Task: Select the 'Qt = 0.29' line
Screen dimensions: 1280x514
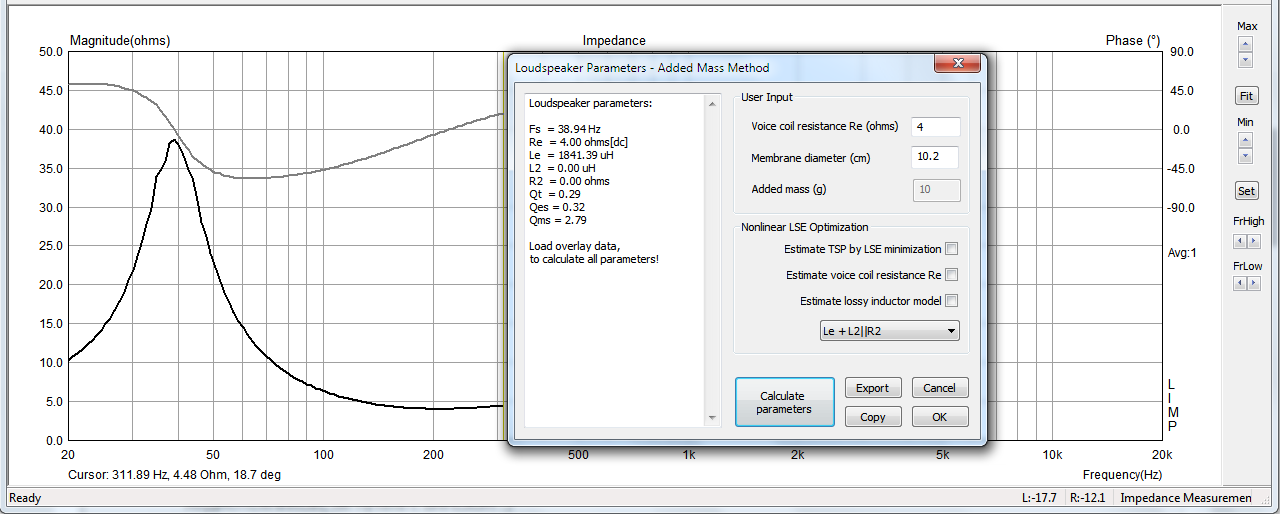Action: coord(555,194)
